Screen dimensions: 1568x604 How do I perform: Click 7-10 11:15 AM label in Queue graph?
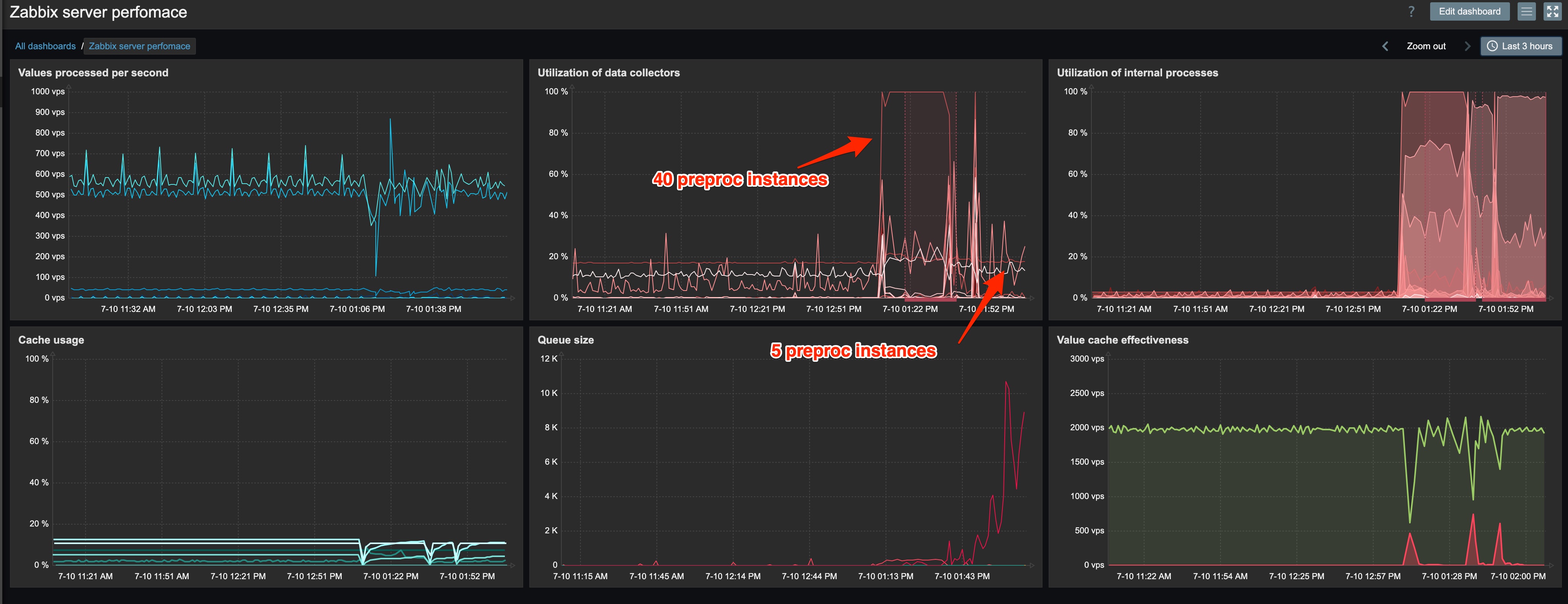point(580,576)
